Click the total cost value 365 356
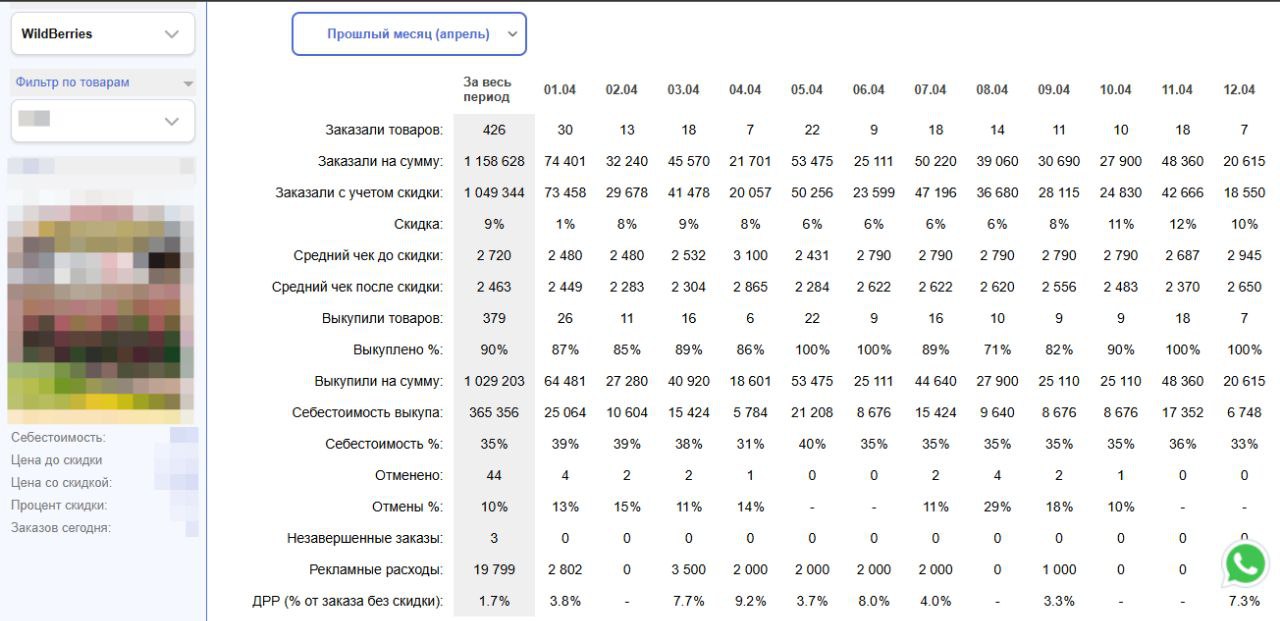This screenshot has height=621, width=1280. (494, 412)
